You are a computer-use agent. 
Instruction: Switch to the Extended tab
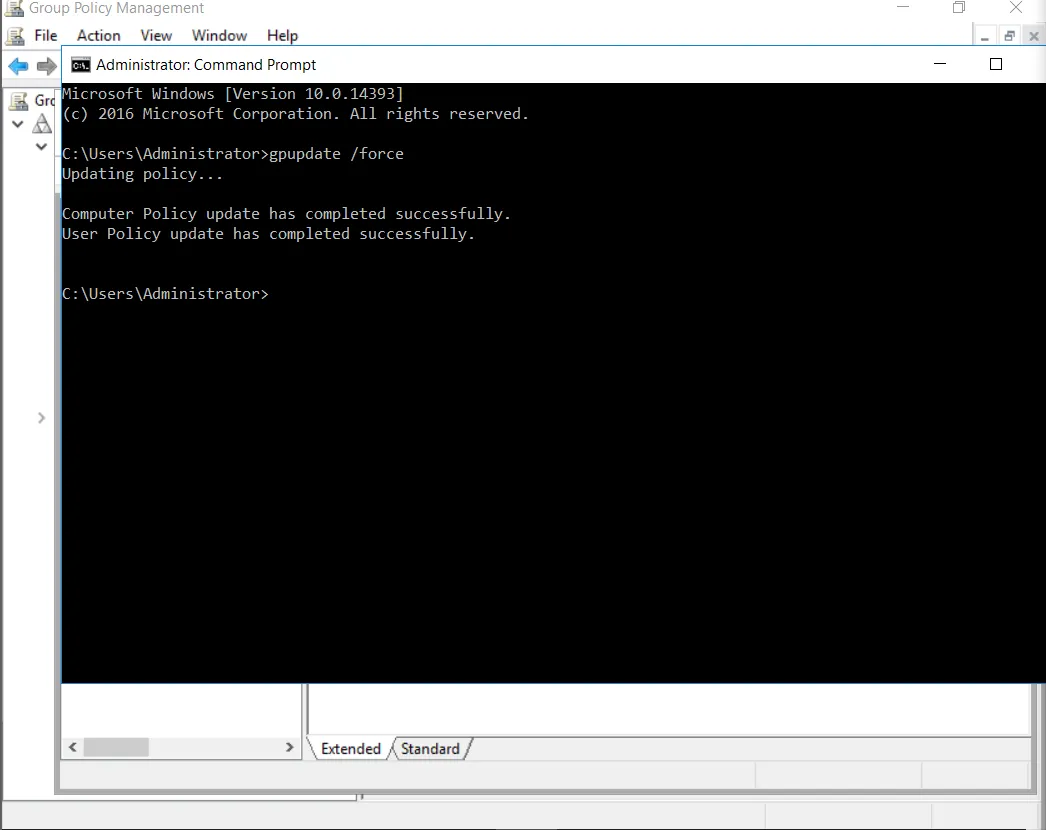pos(350,749)
